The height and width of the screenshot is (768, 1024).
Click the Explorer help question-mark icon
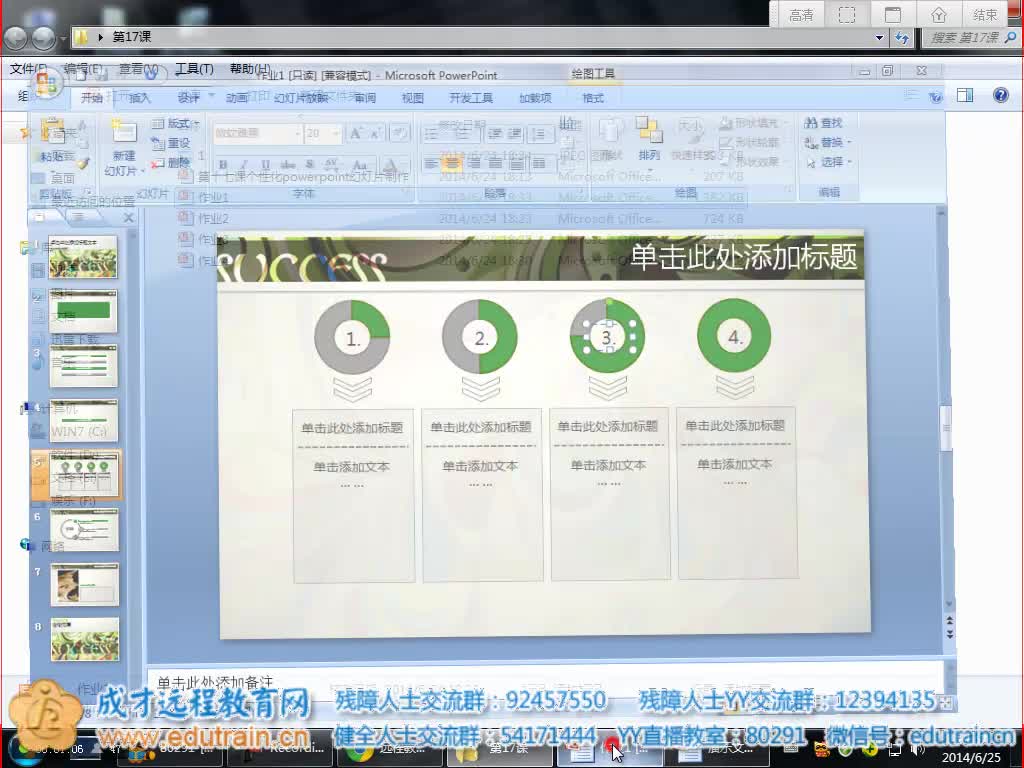(1000, 96)
